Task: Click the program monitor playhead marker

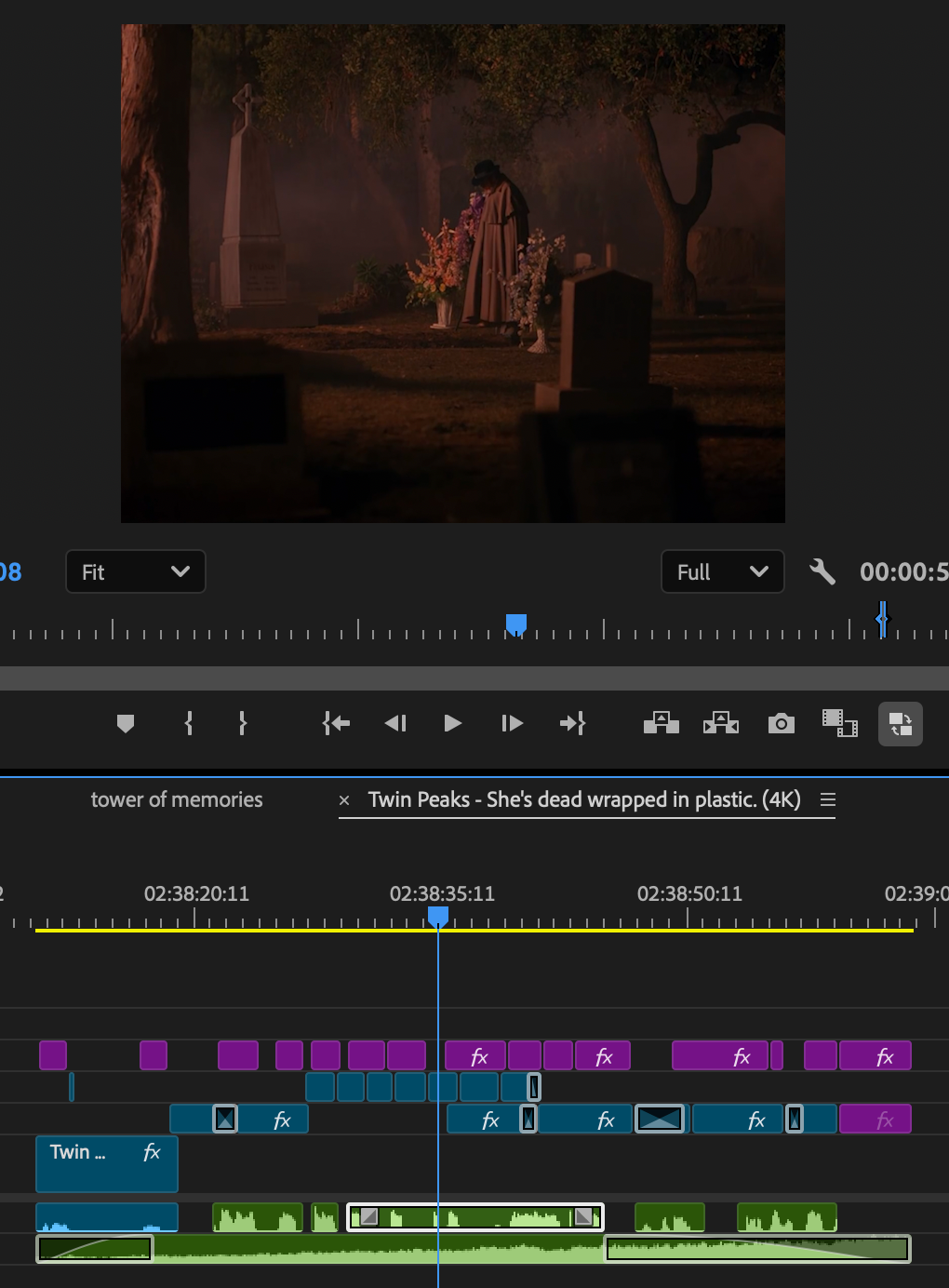Action: pos(516,624)
